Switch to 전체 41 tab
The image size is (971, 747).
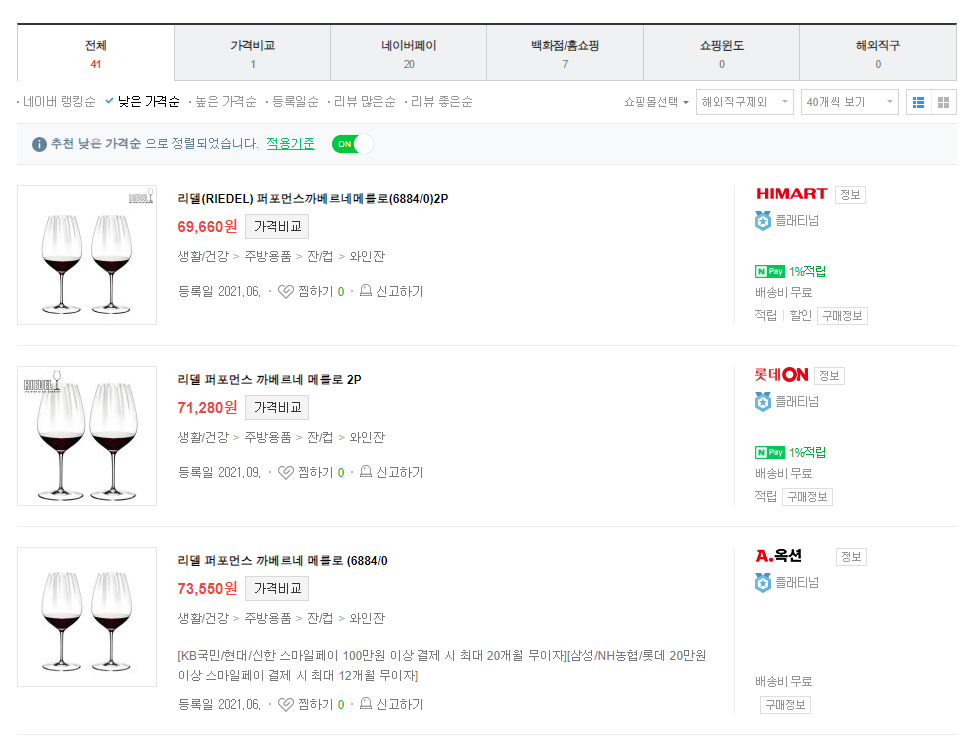(x=96, y=53)
